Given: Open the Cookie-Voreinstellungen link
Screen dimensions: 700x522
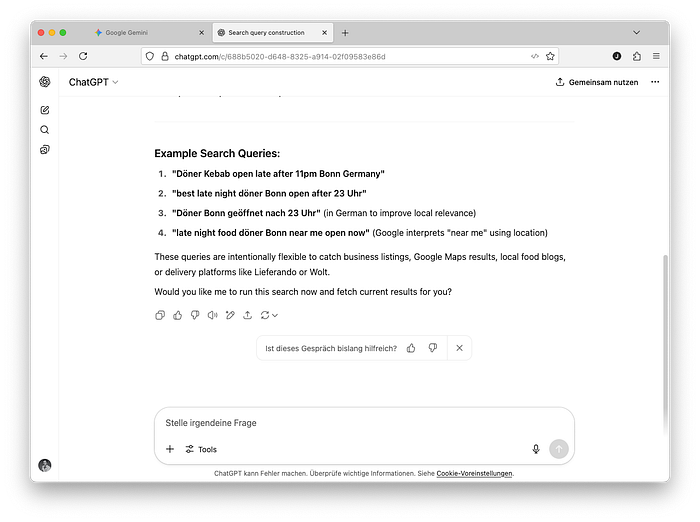Looking at the screenshot, I should (x=474, y=473).
